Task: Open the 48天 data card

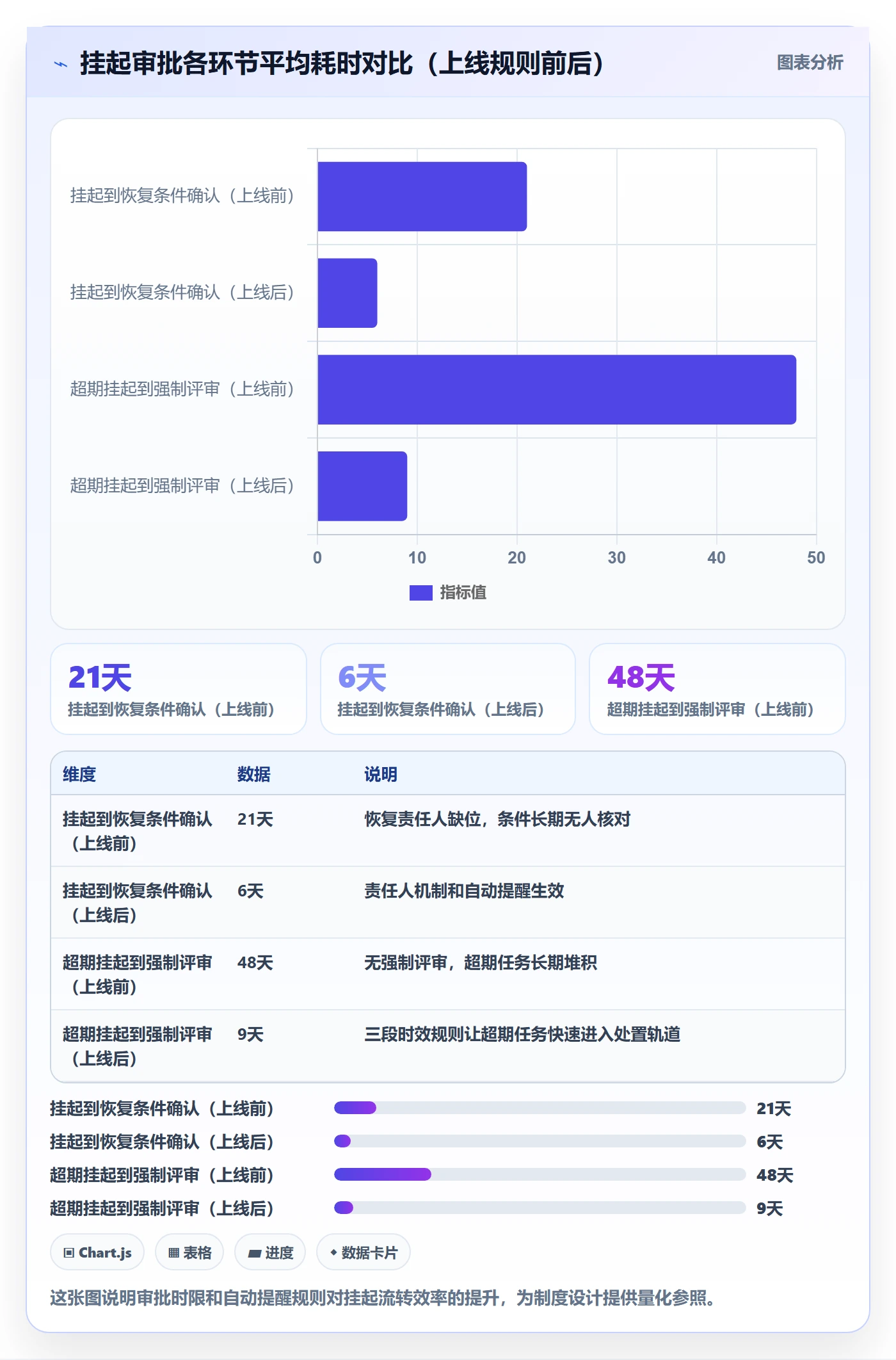Action: [x=717, y=689]
